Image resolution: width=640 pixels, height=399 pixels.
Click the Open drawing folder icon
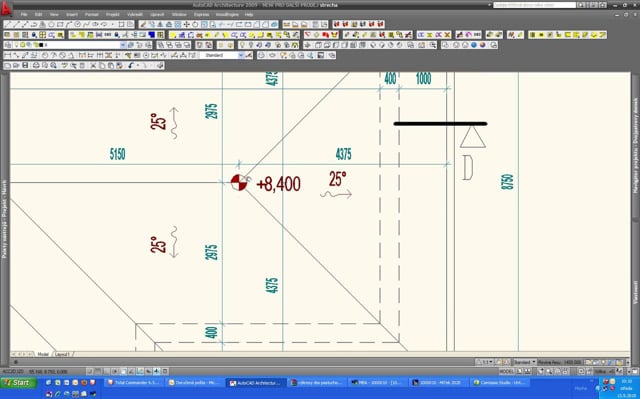(16, 65)
